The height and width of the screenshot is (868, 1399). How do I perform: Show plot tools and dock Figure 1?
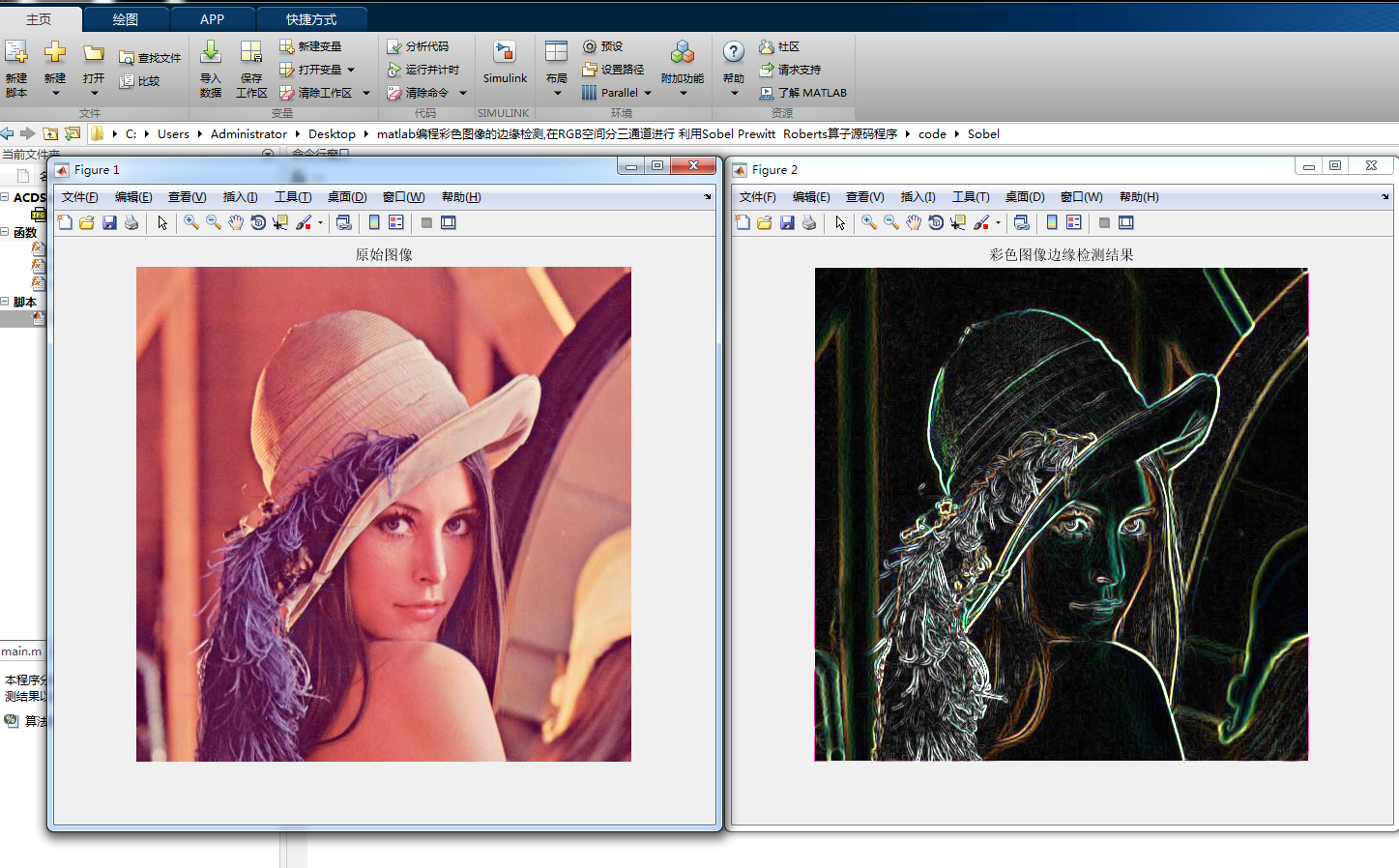[x=449, y=222]
